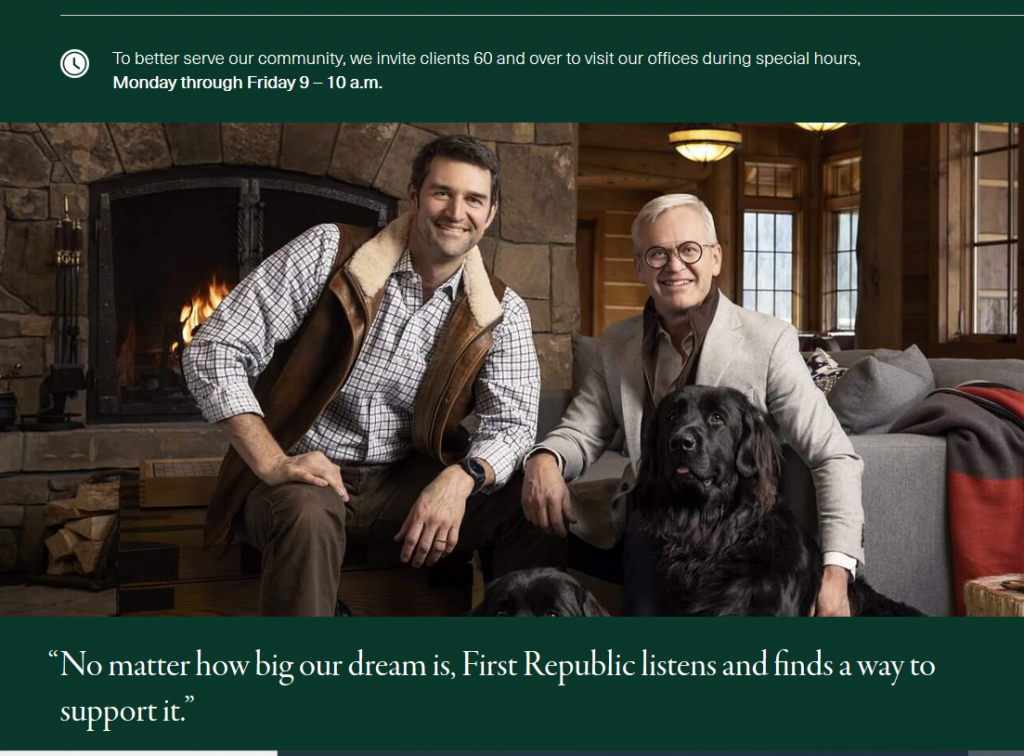The height and width of the screenshot is (756, 1024).
Task: Click the bold 'Monday through Friday 9 – 10 a.m.' text
Action: 248,83
